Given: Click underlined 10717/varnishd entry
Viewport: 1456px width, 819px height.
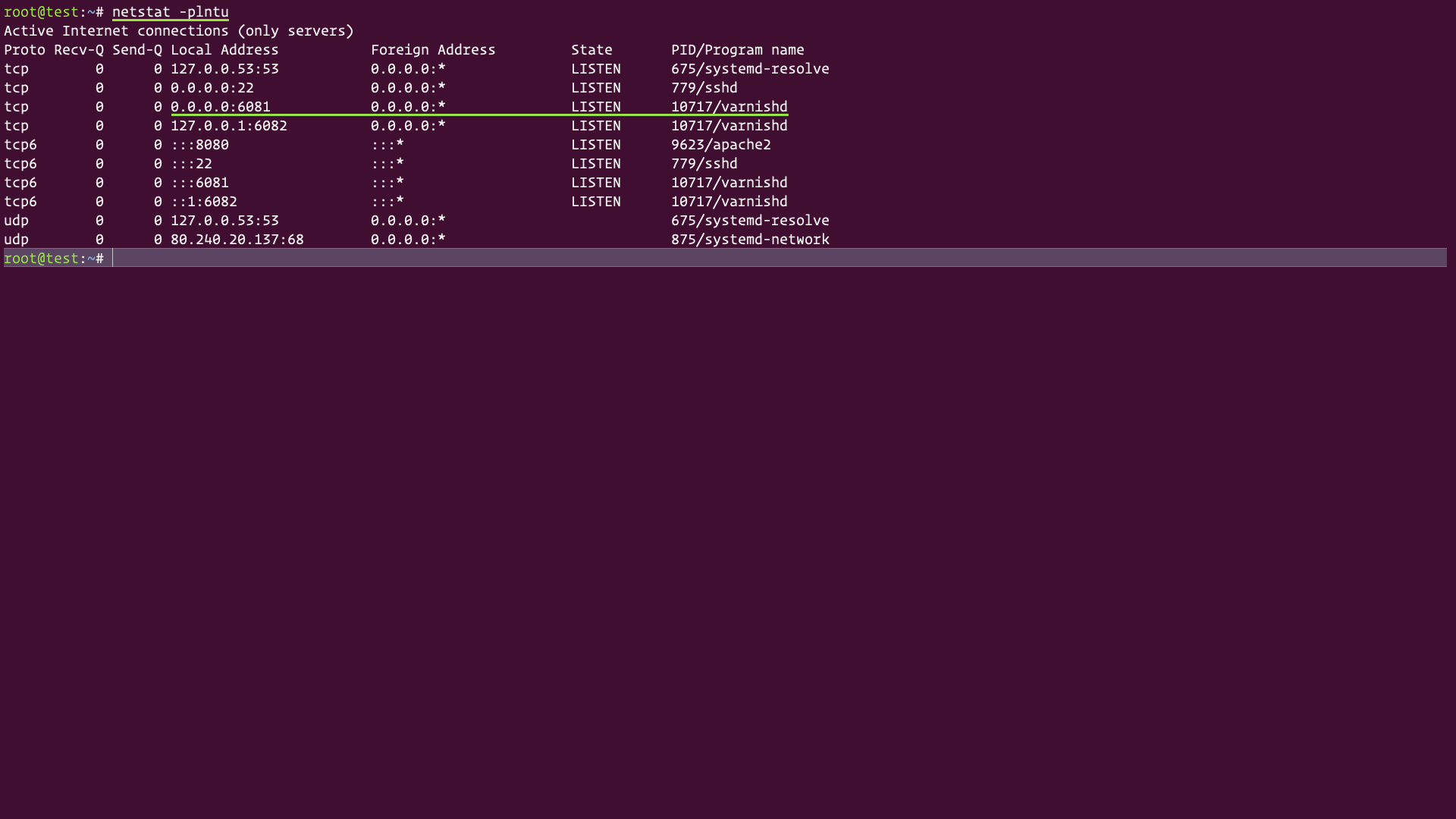Looking at the screenshot, I should 730,107.
